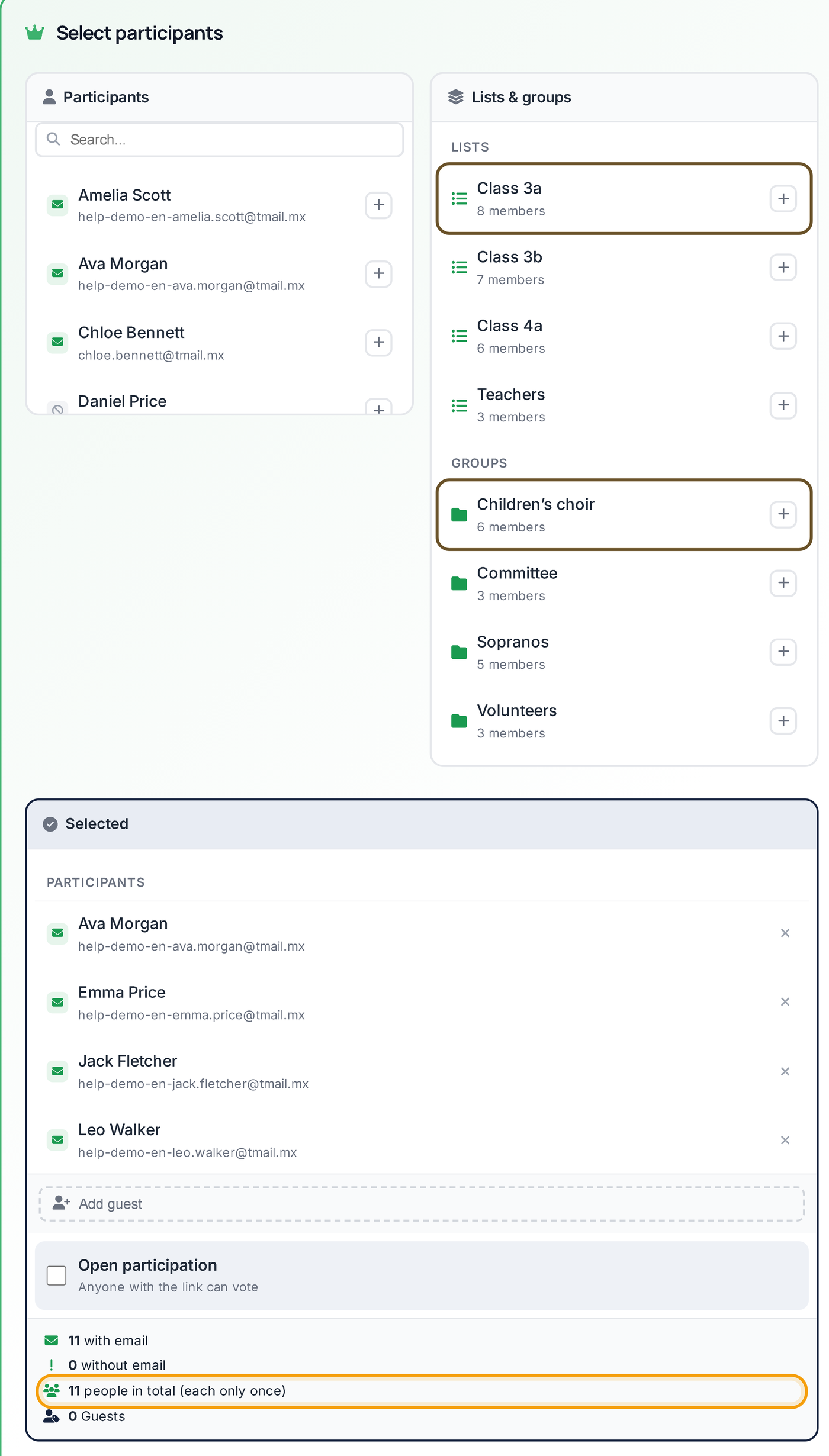Remove Emma Price from Selected
This screenshot has height=1456, width=829.
(785, 1002)
